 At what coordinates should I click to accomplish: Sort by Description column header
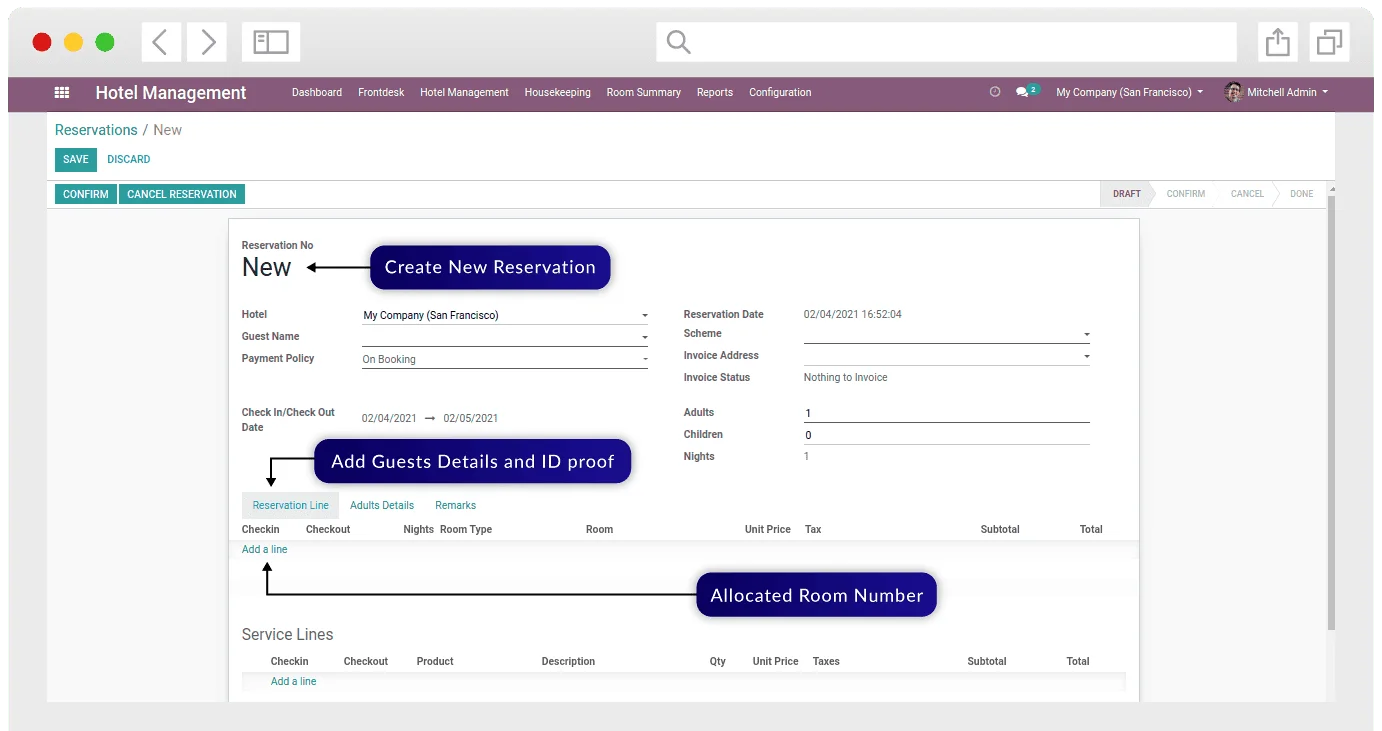pyautogui.click(x=568, y=661)
